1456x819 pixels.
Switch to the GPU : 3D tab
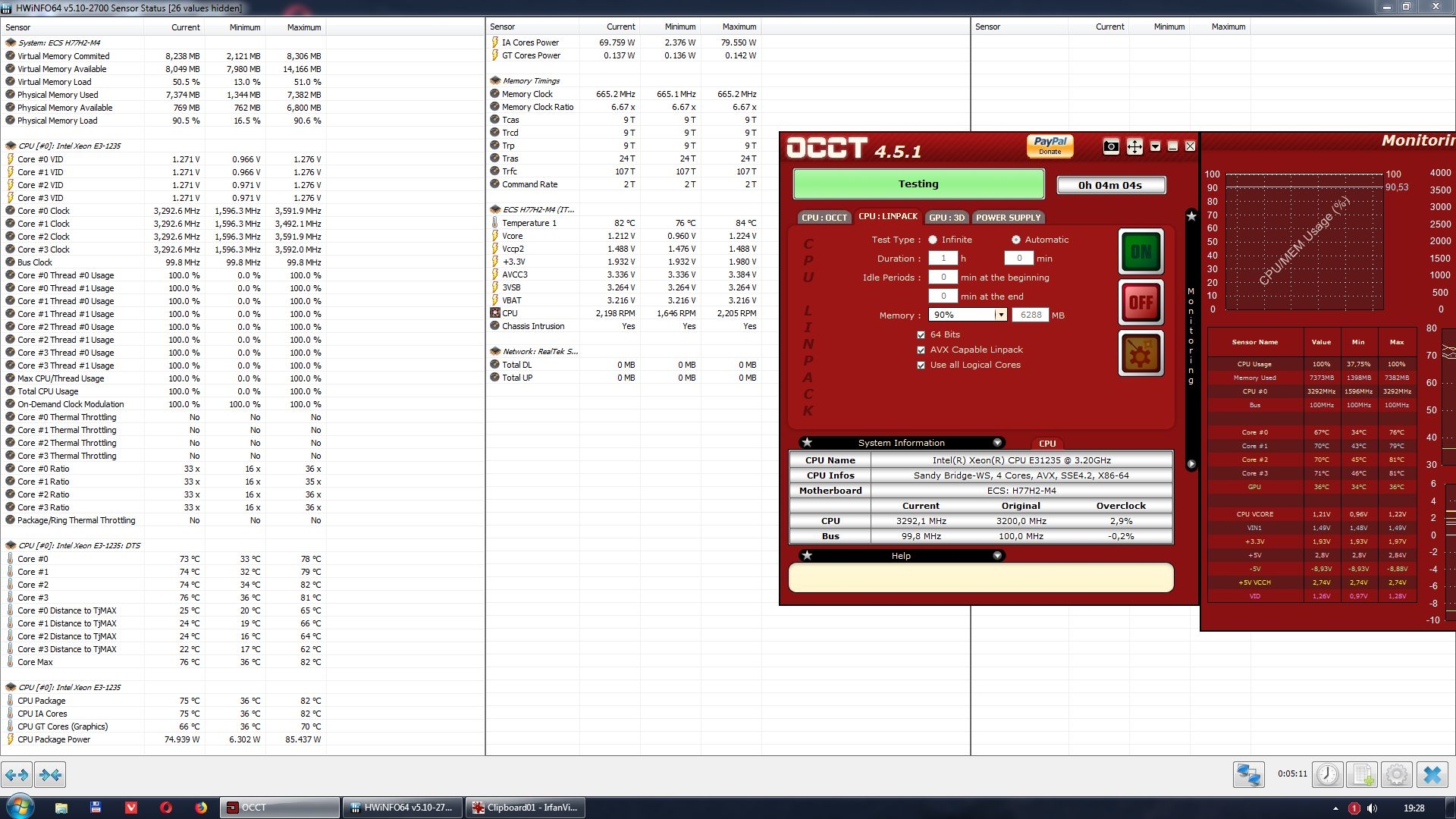point(946,218)
